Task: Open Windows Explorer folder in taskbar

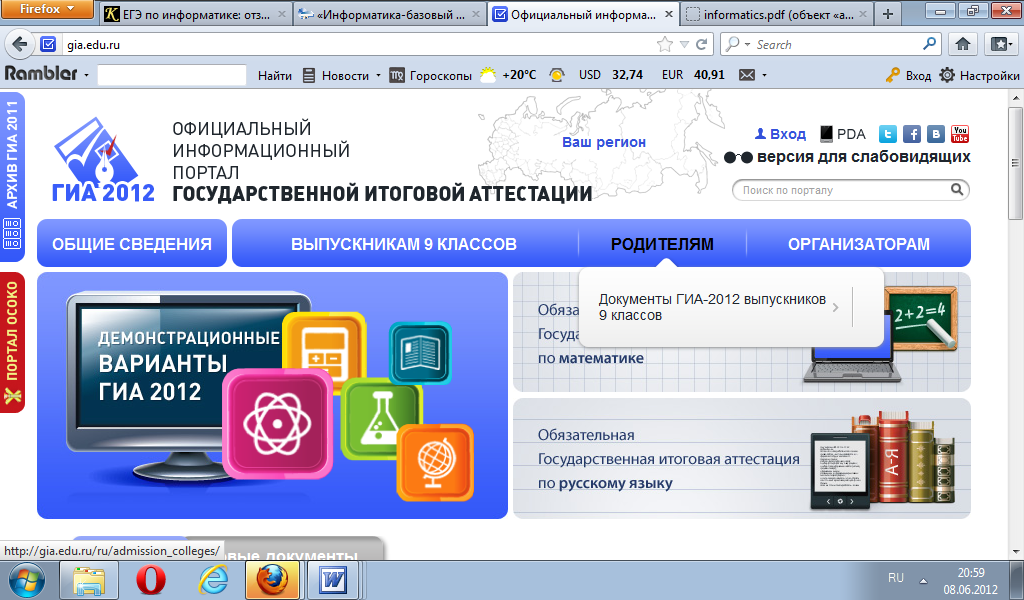Action: point(88,580)
